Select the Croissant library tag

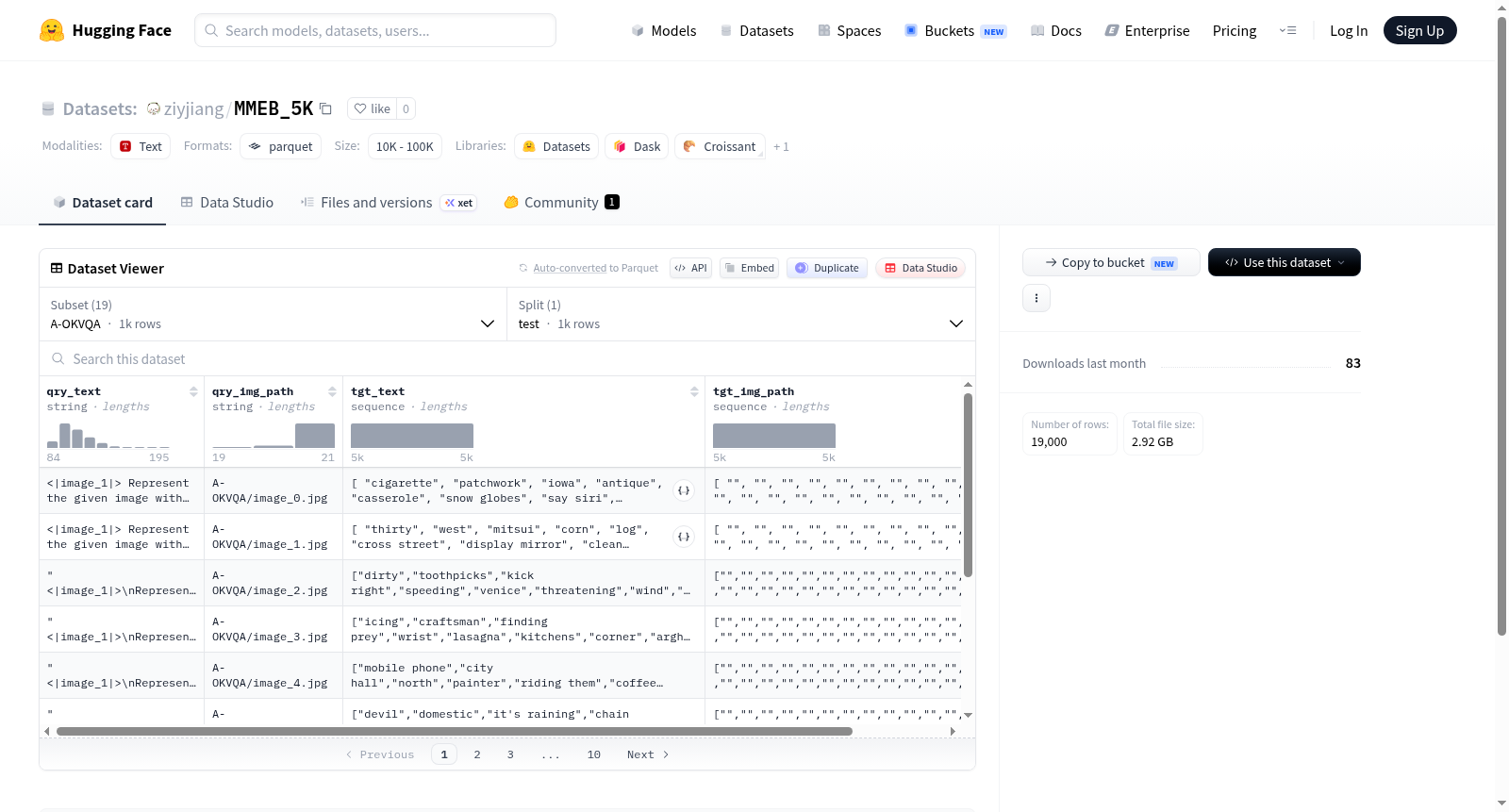pyautogui.click(x=720, y=146)
